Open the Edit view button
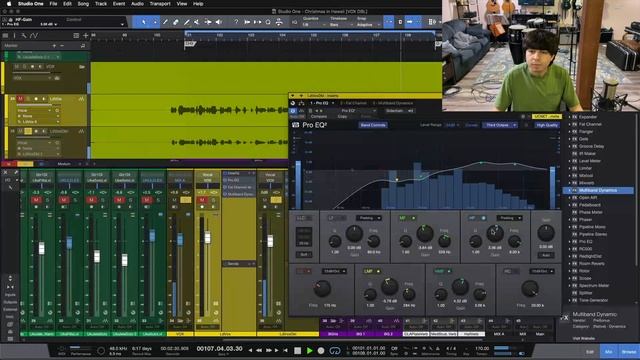This screenshot has width=640, height=360. [x=590, y=351]
